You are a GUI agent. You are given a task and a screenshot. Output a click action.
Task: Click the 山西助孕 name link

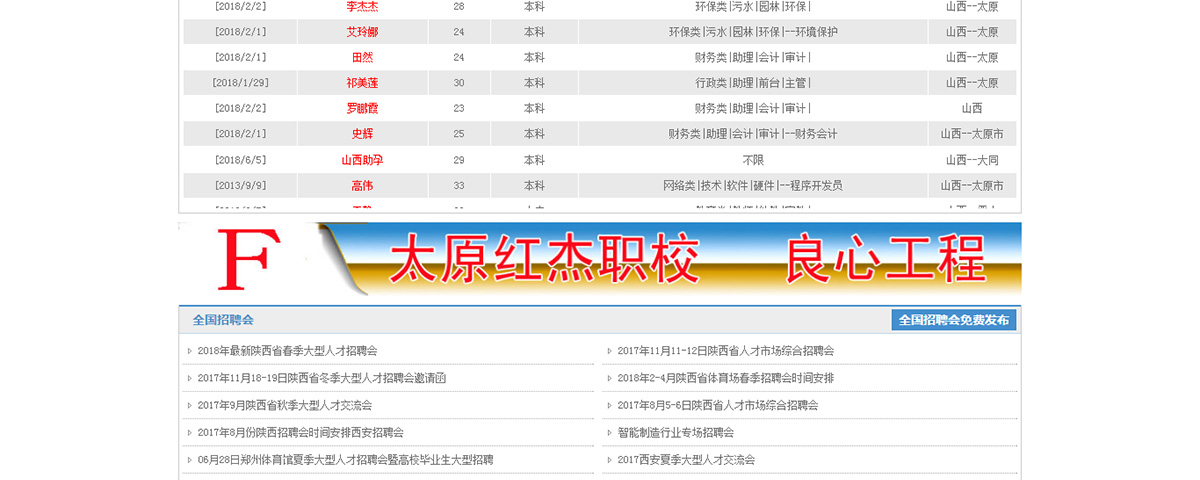tap(361, 160)
